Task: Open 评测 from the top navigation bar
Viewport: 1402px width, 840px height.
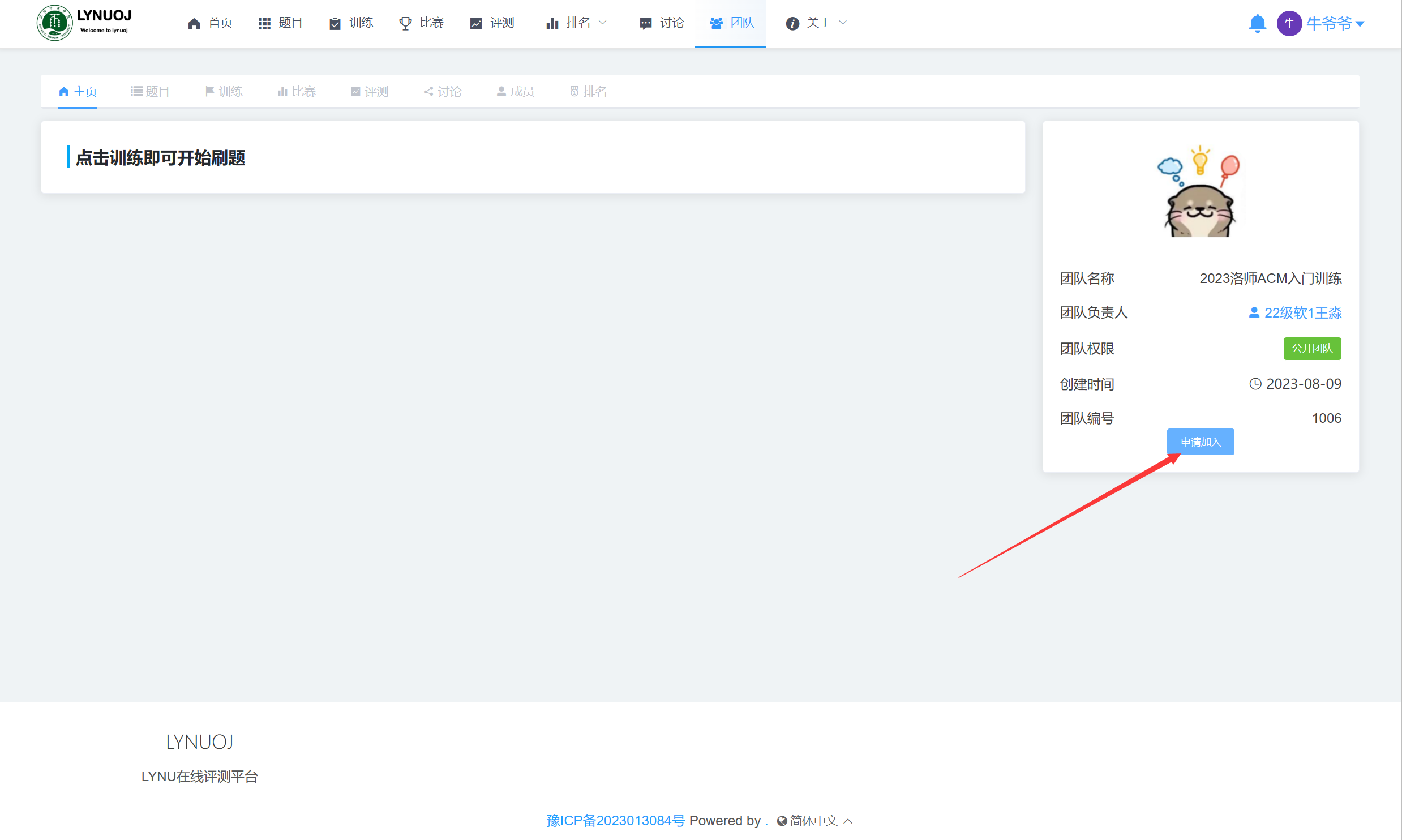Action: pyautogui.click(x=492, y=23)
